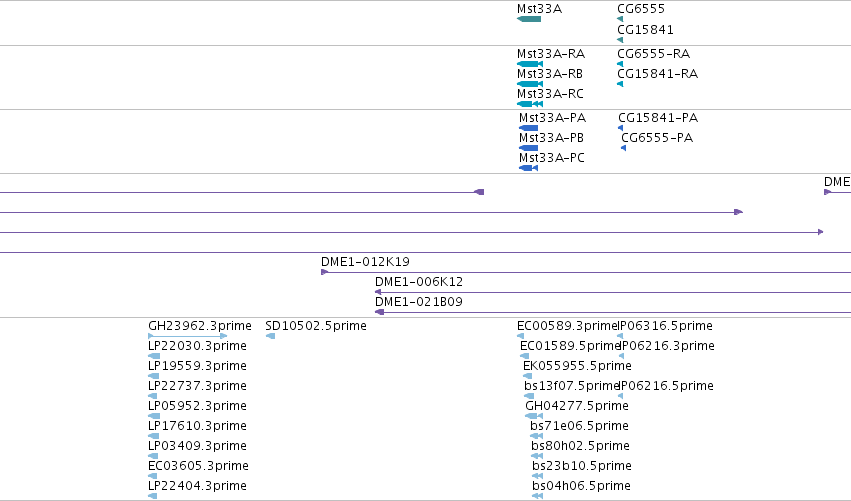Click the CG6555-PA protein arrow
Screen dimensions: 851x501
[x=624, y=148]
